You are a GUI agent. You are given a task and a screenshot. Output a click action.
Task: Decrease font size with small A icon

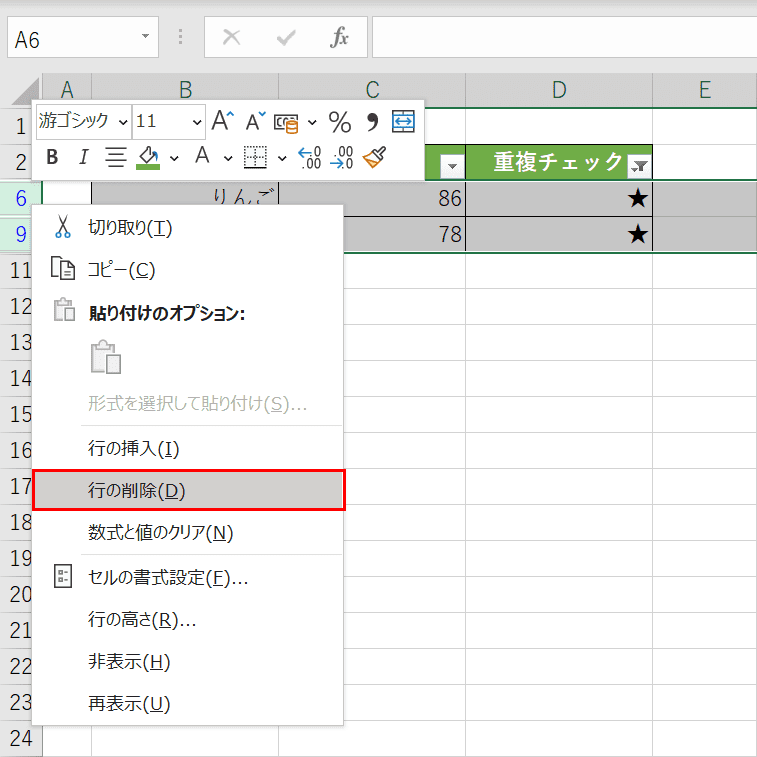255,121
